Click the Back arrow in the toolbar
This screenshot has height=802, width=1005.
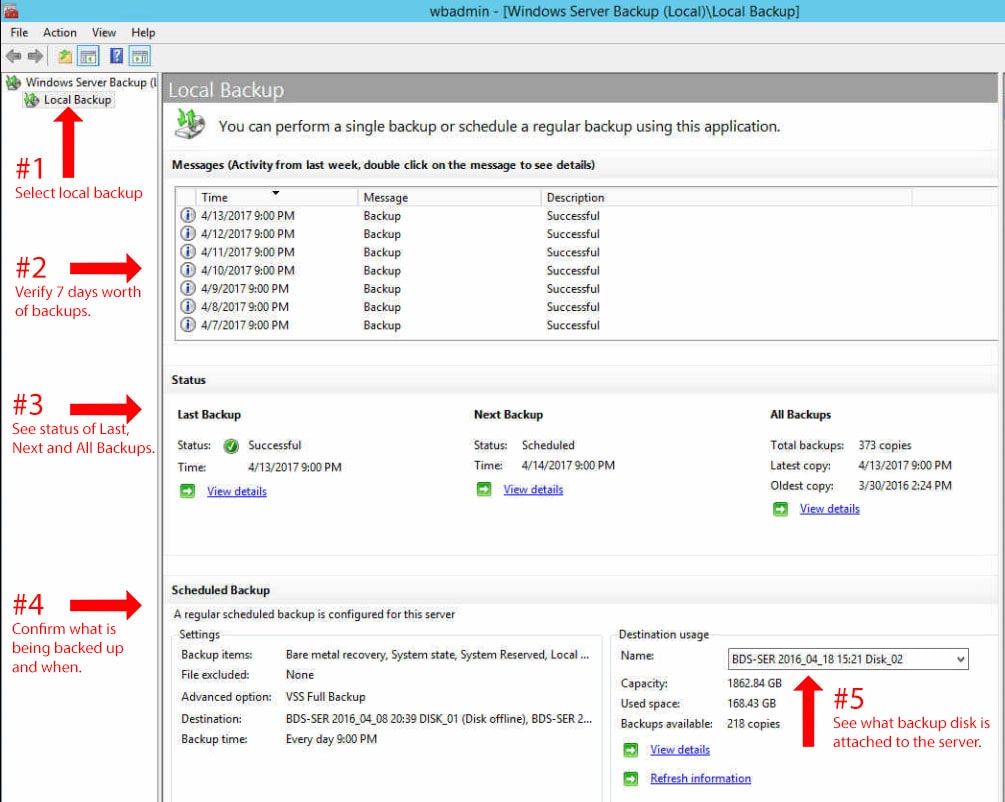pyautogui.click(x=13, y=56)
